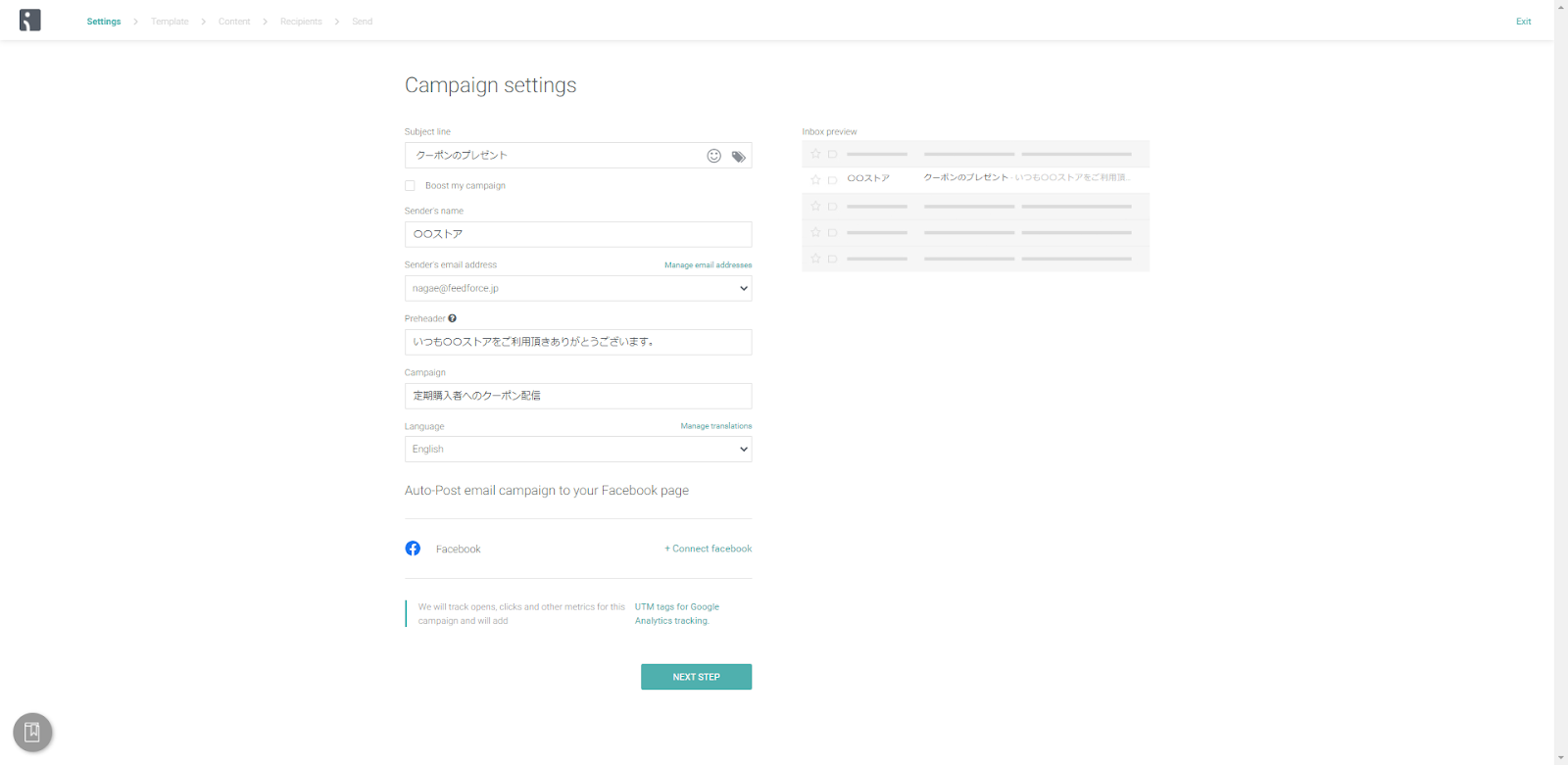Open the Manage email addresses link
This screenshot has height=765, width=1568.
tap(708, 265)
